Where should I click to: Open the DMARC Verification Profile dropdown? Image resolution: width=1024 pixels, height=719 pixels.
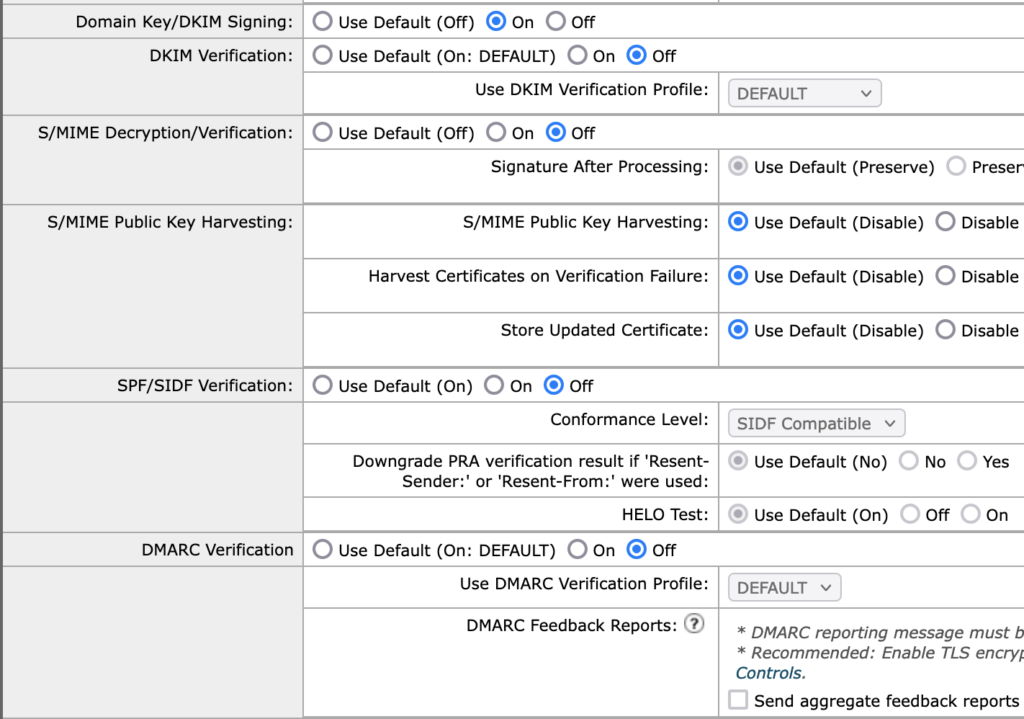784,588
